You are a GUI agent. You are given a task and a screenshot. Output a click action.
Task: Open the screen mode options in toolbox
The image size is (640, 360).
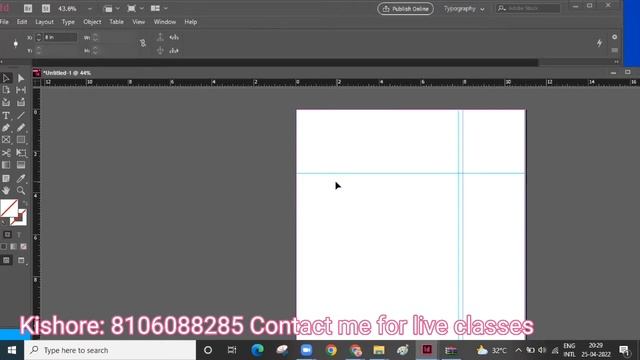[21, 260]
